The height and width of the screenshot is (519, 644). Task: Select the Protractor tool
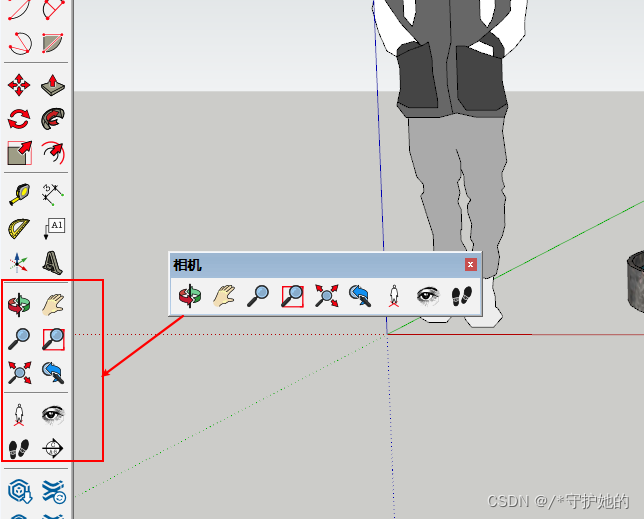[x=19, y=228]
